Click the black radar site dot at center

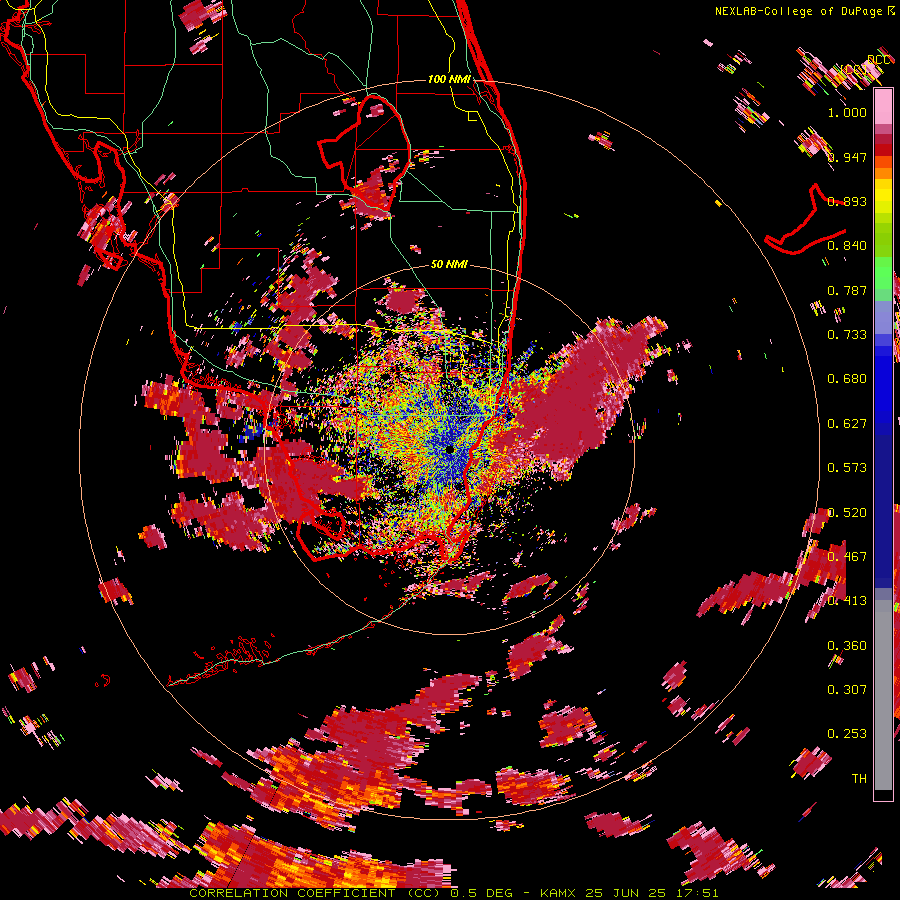click(449, 449)
